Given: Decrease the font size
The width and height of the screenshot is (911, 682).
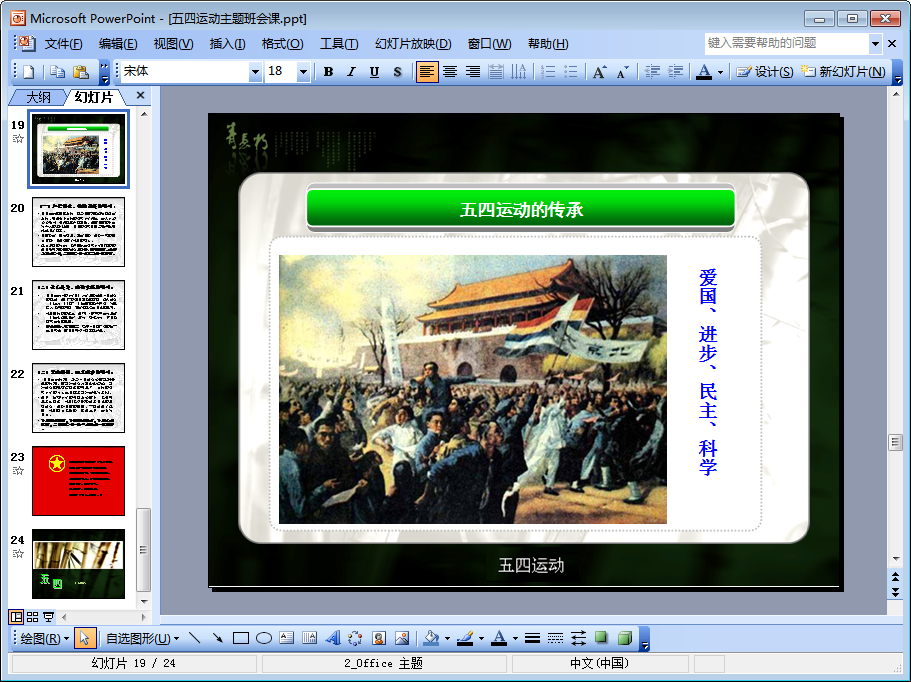Looking at the screenshot, I should click(x=622, y=71).
